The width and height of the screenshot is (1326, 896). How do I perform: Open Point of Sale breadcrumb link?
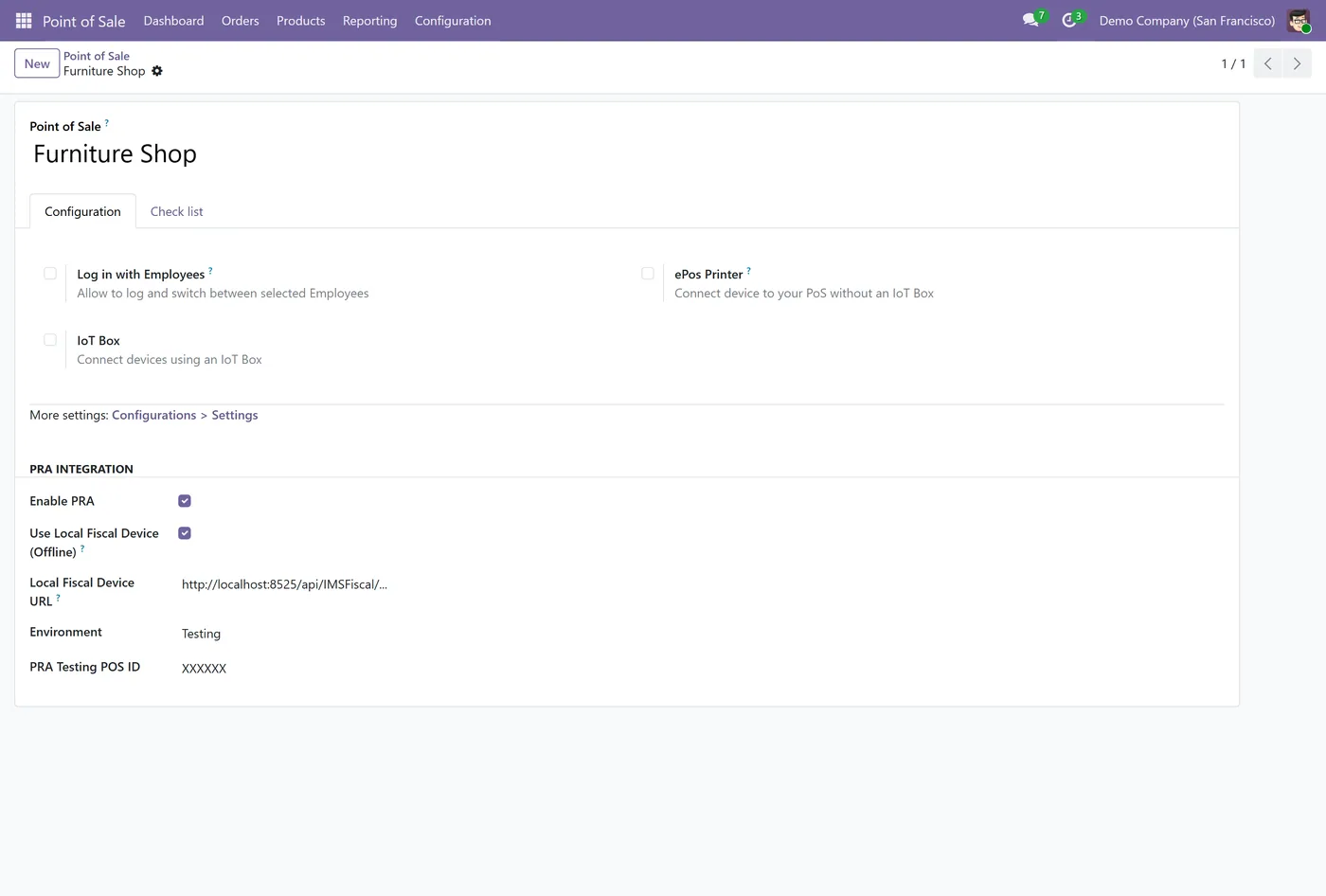click(97, 56)
